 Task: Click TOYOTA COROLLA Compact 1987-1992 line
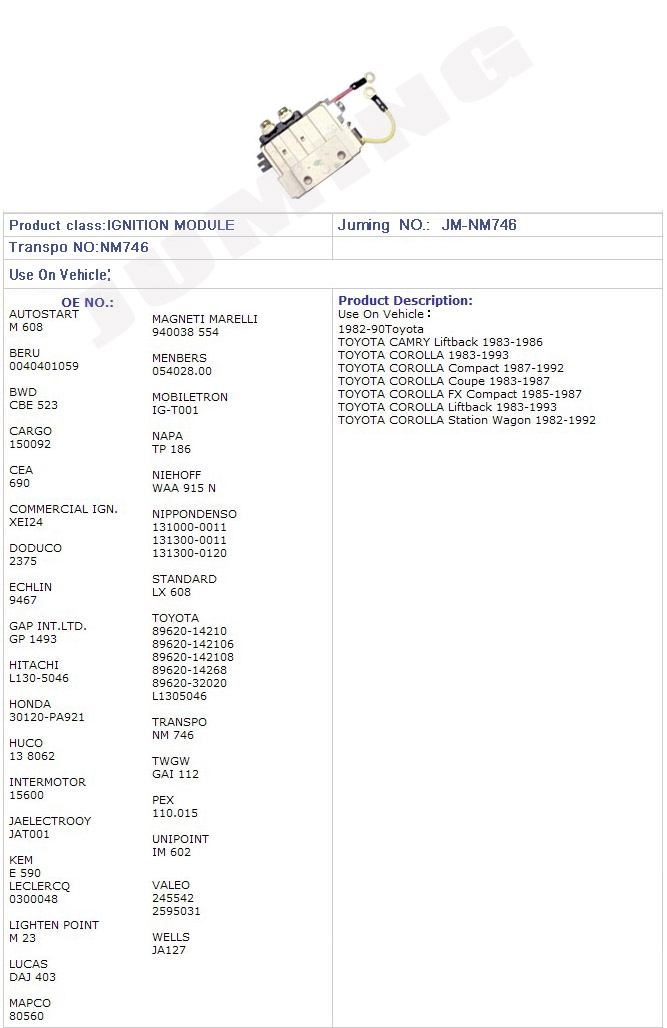tap(451, 368)
